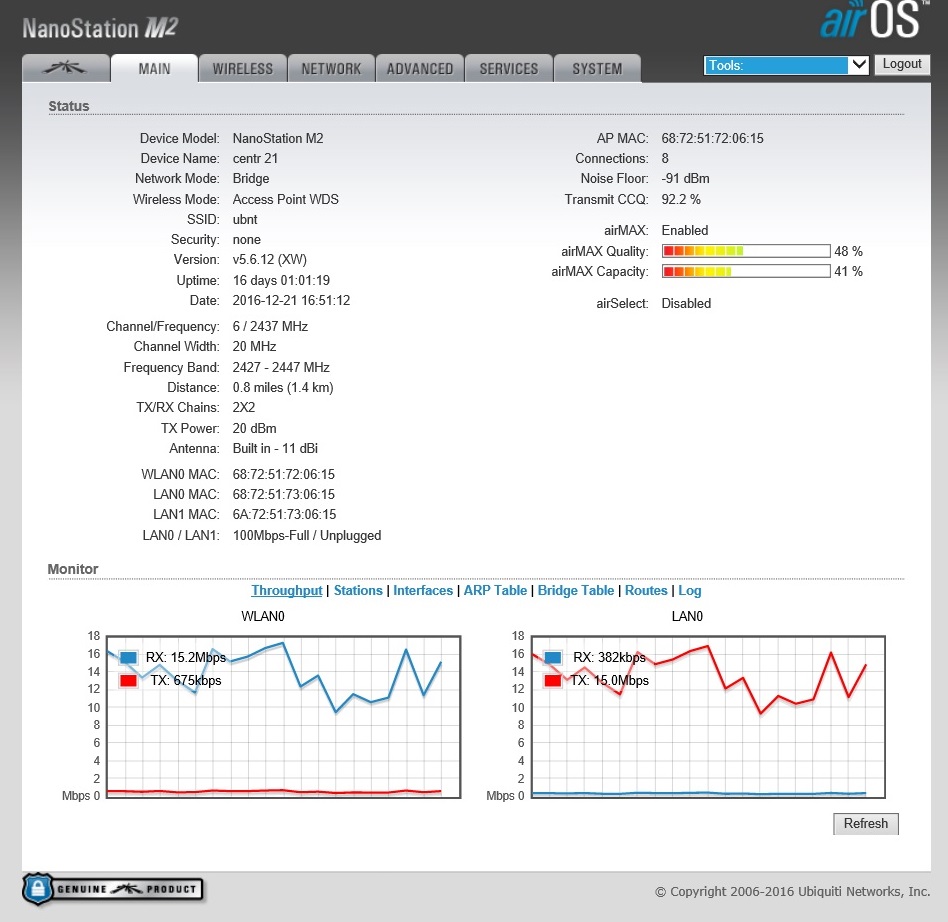This screenshot has width=948, height=922.
Task: Open the NETWORK tab
Action: pyautogui.click(x=331, y=68)
